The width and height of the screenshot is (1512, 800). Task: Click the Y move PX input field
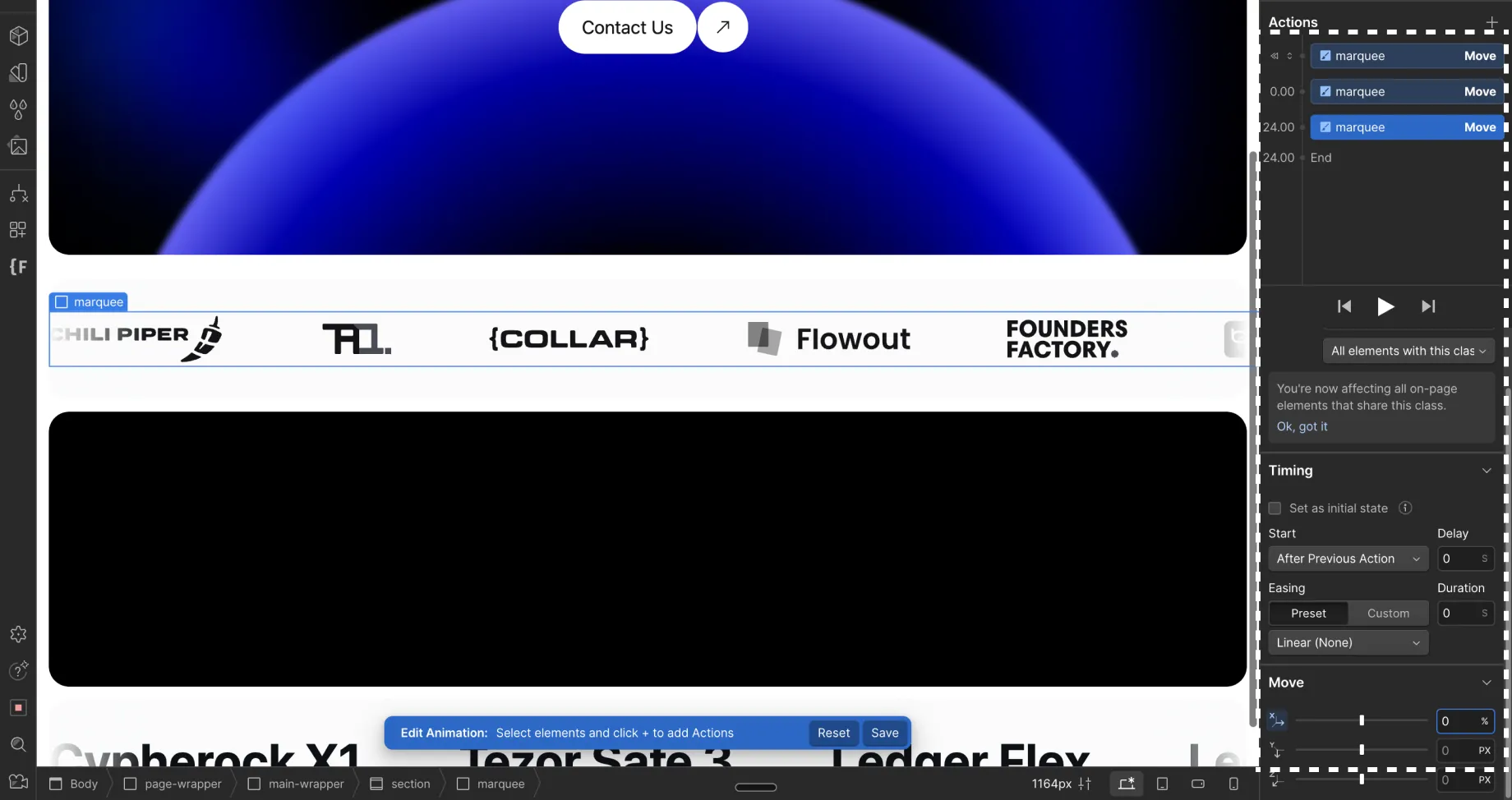(x=1465, y=751)
